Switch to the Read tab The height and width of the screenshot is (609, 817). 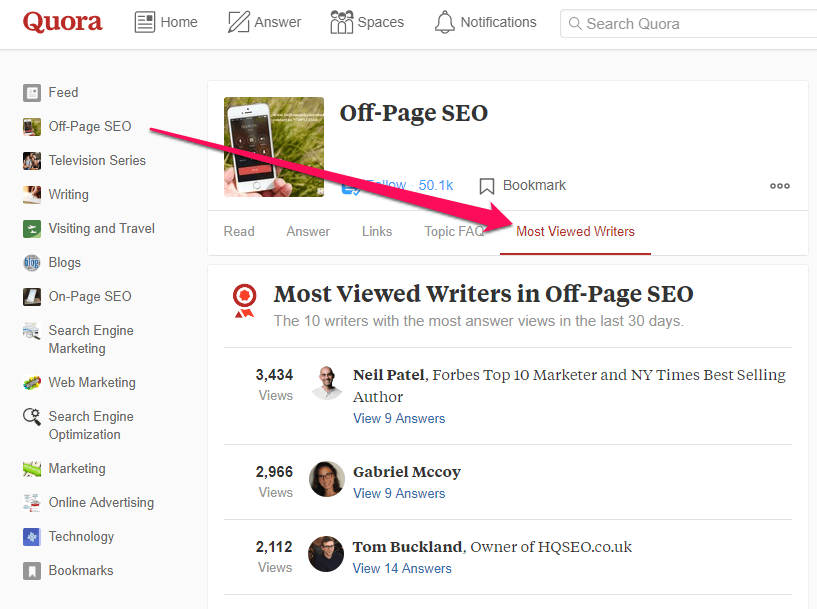click(239, 231)
